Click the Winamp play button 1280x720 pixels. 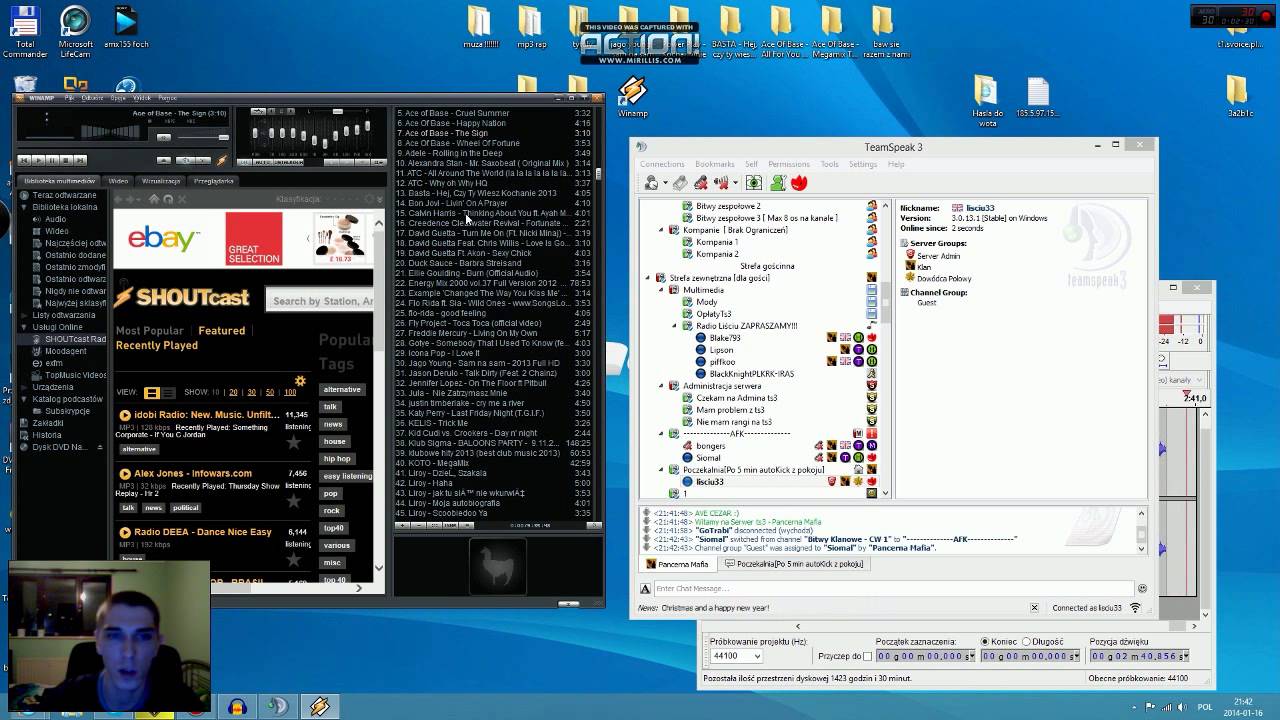[39, 160]
